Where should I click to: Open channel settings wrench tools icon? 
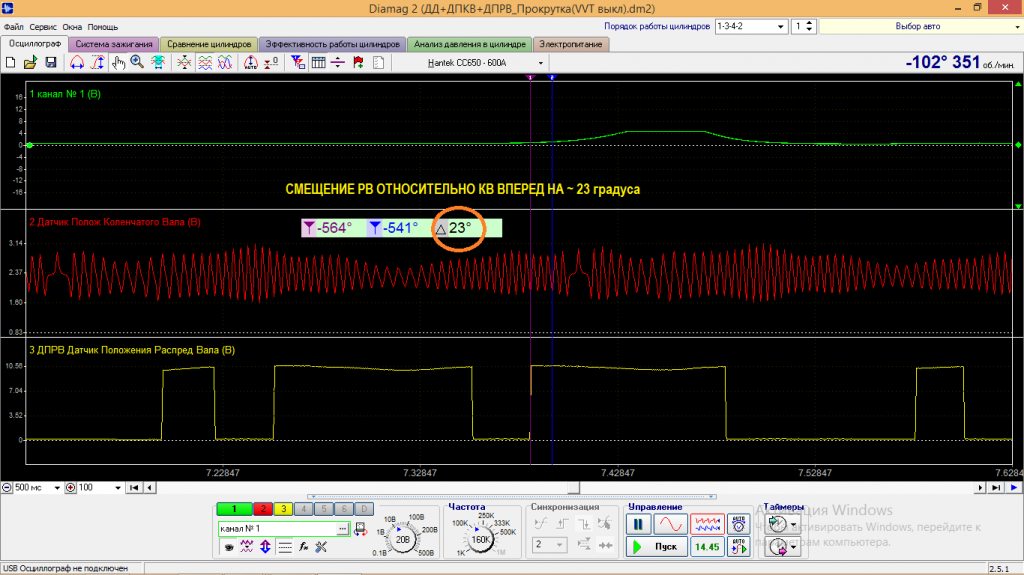click(x=321, y=547)
